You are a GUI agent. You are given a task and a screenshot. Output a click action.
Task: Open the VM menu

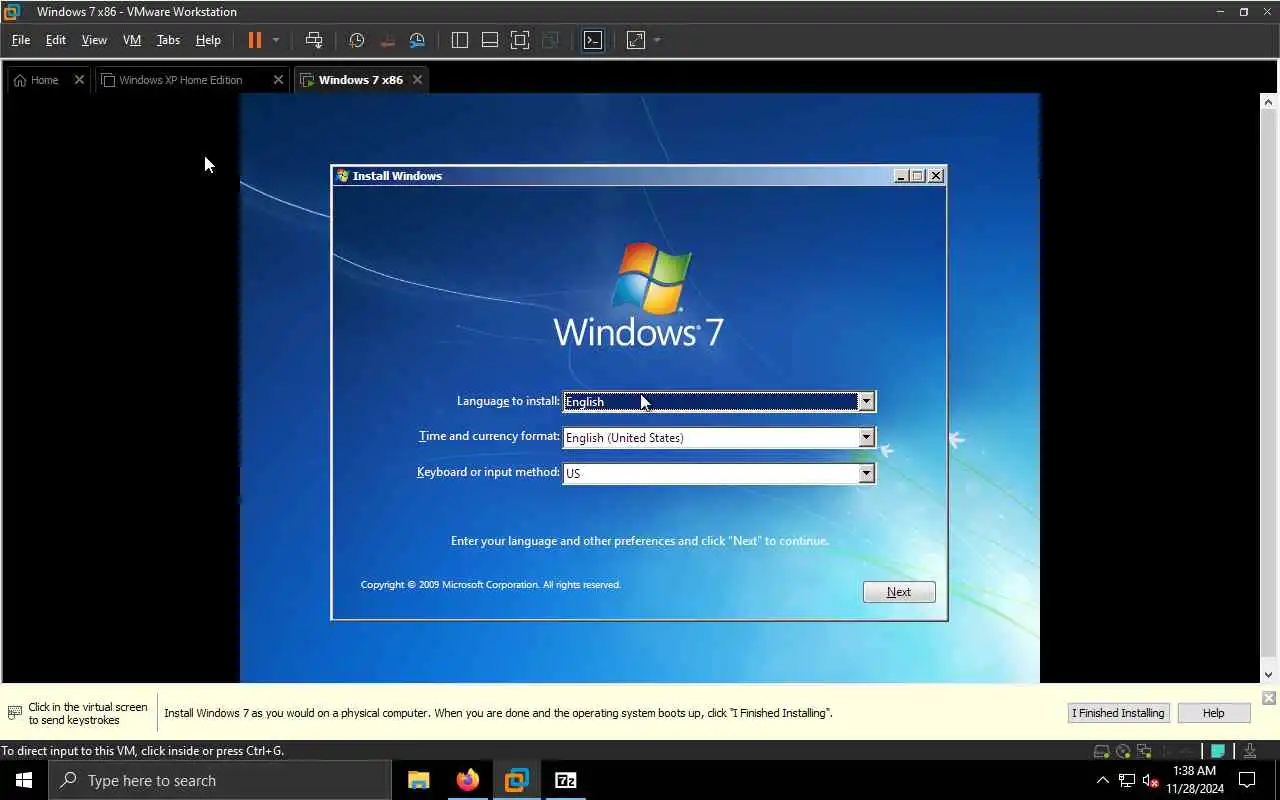coord(132,40)
